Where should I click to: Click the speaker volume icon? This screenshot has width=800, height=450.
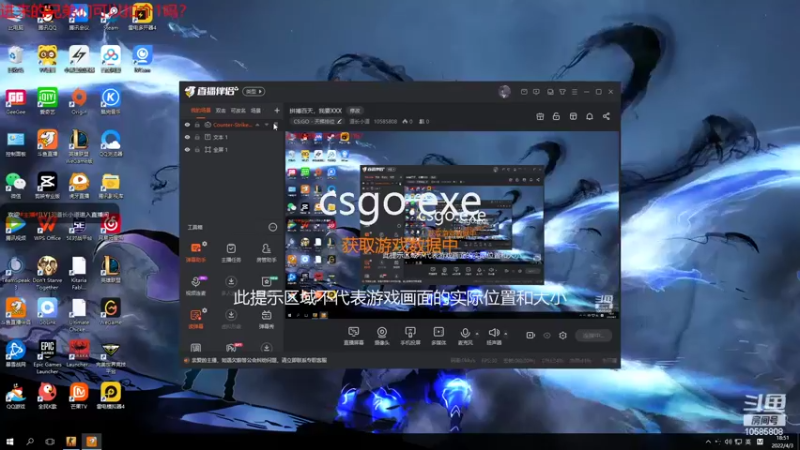(493, 333)
